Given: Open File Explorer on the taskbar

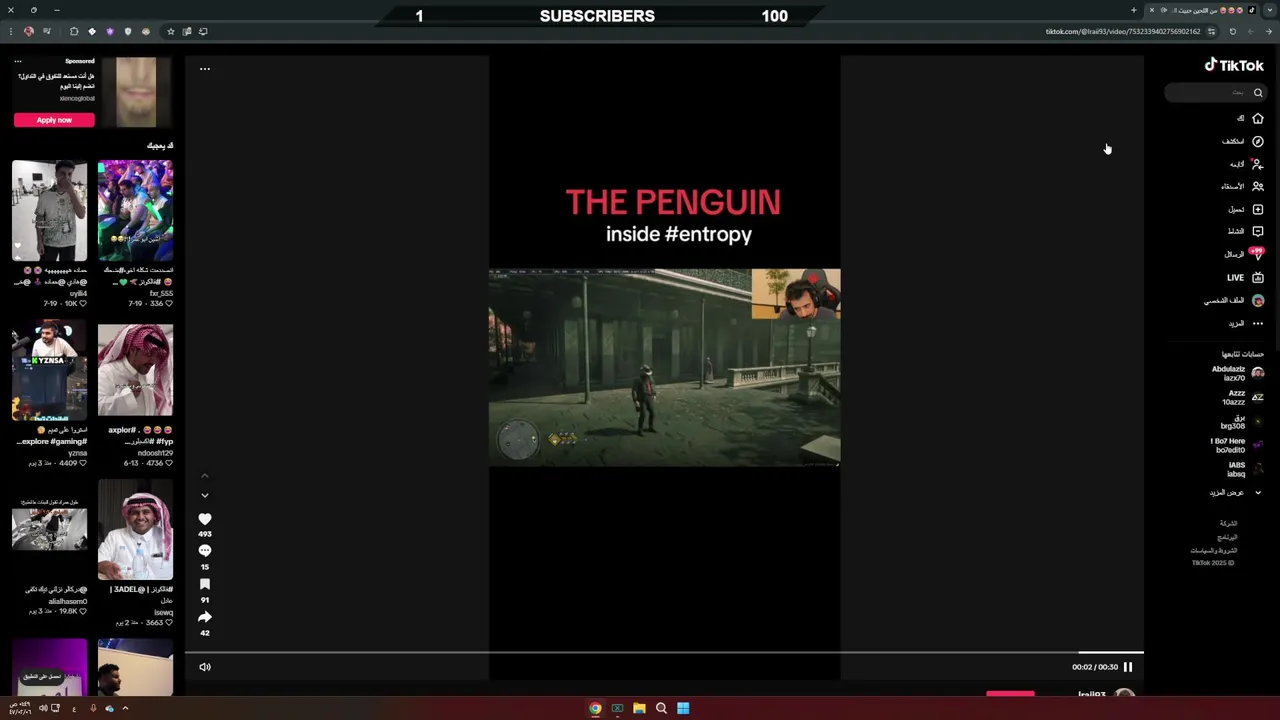Looking at the screenshot, I should click(639, 708).
